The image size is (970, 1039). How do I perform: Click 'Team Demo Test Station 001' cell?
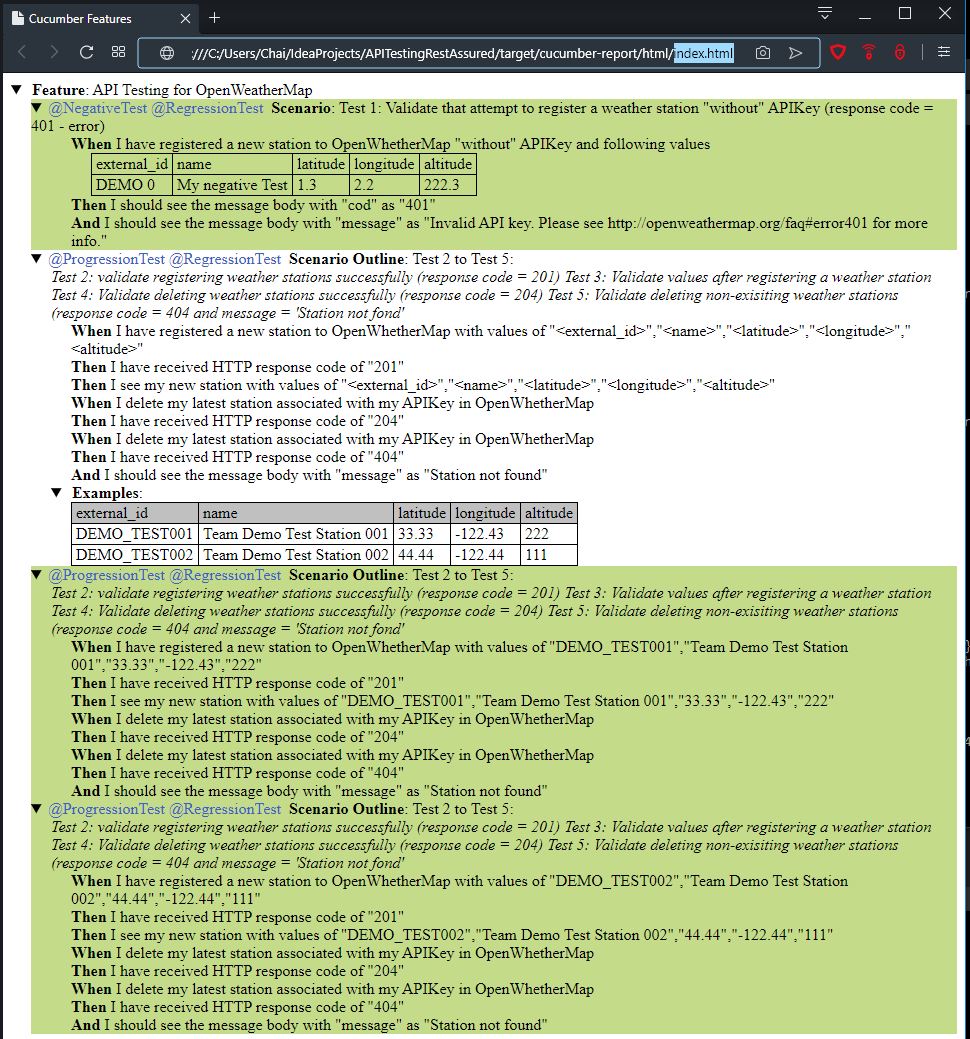click(296, 534)
